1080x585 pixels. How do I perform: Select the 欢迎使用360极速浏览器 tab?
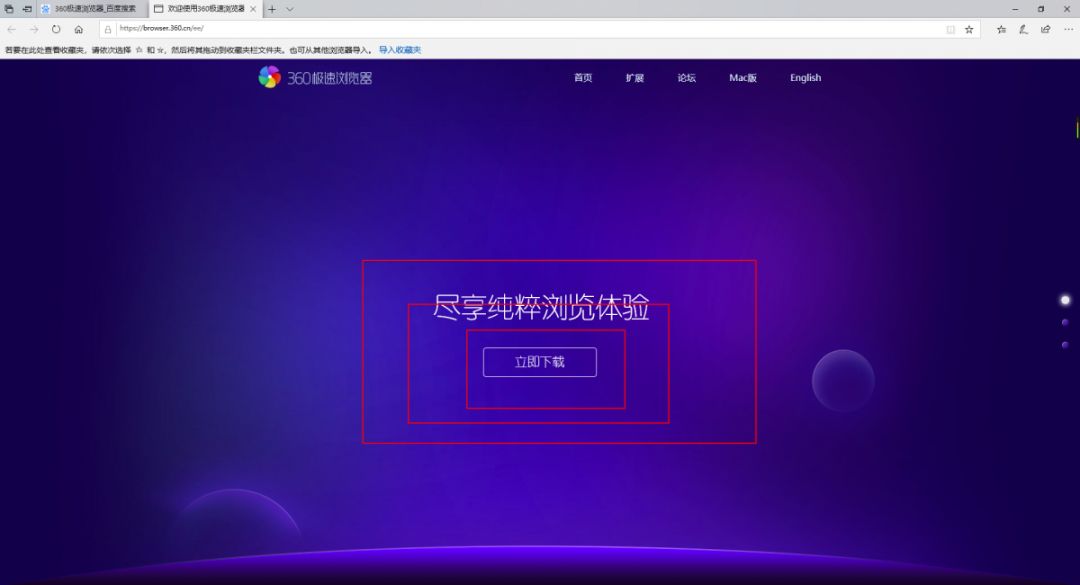(x=205, y=9)
